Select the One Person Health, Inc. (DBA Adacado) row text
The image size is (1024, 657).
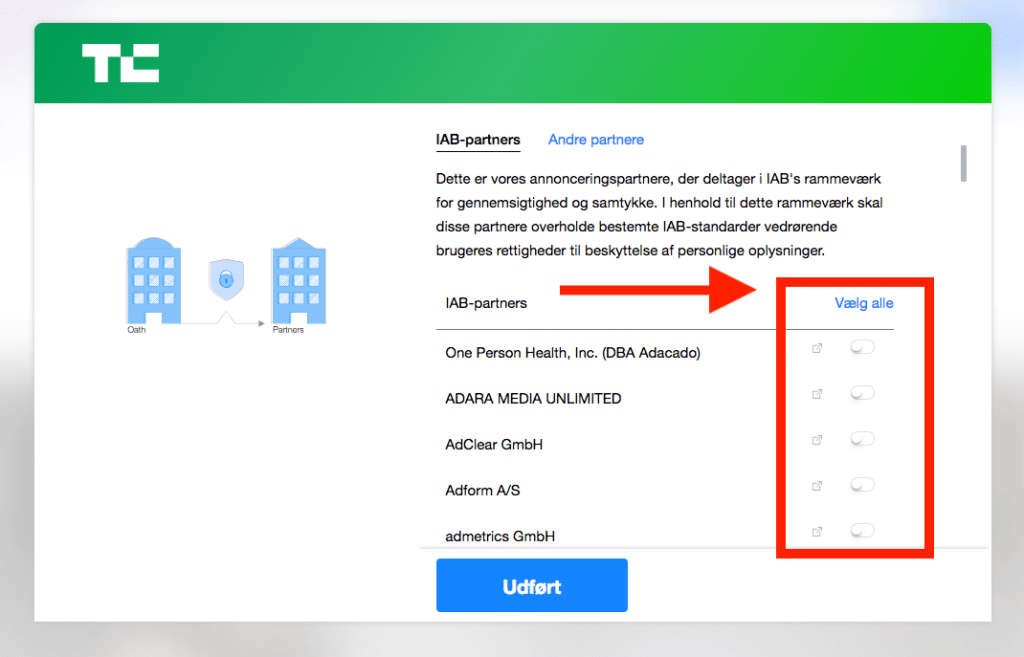pyautogui.click(x=573, y=353)
